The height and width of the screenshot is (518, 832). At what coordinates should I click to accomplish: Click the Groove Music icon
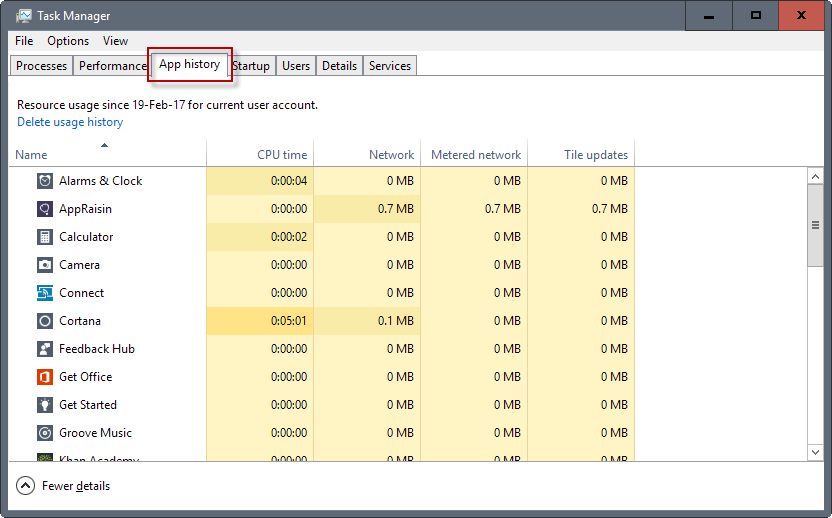tap(45, 433)
